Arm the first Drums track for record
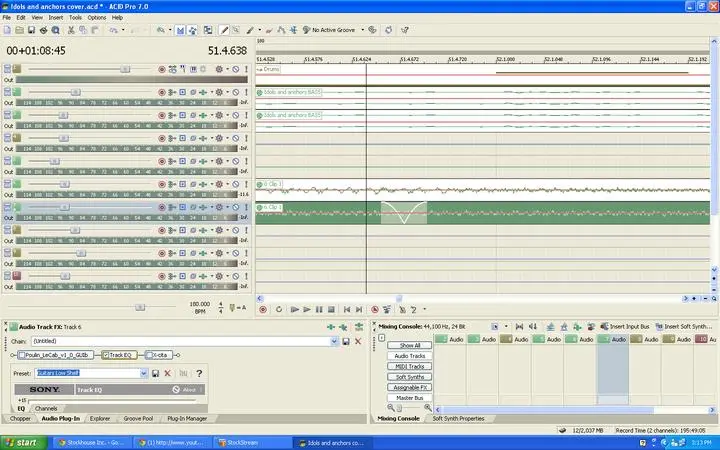 [x=162, y=69]
